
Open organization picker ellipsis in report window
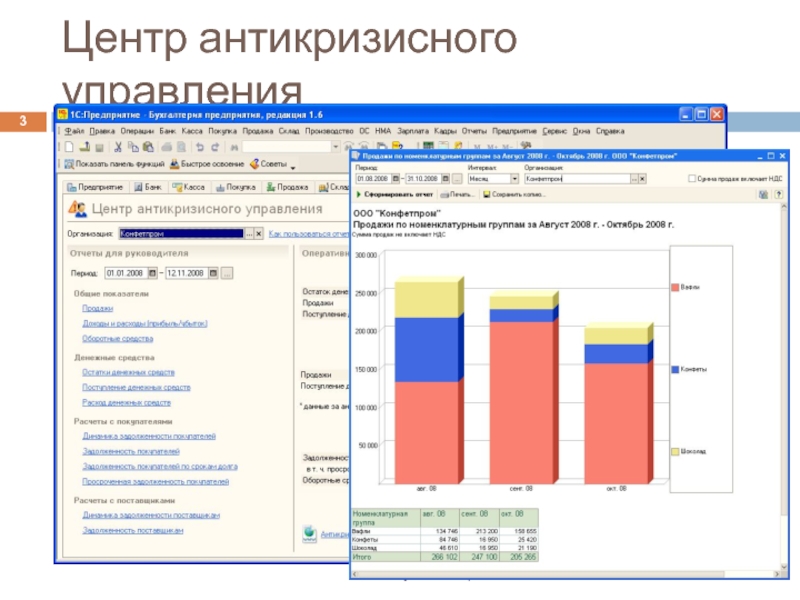coord(634,179)
